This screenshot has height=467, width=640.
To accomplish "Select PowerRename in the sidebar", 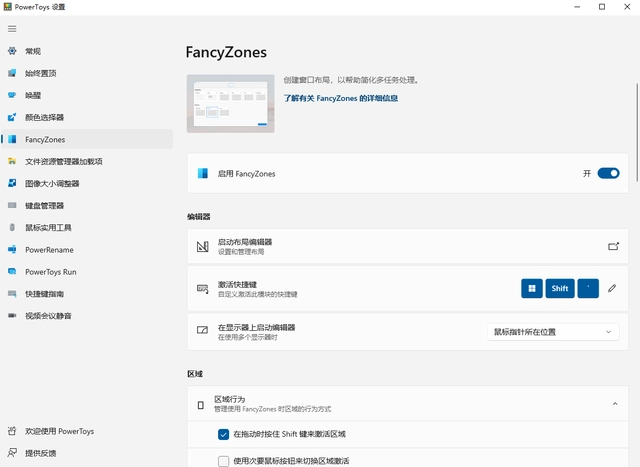I will [87, 249].
